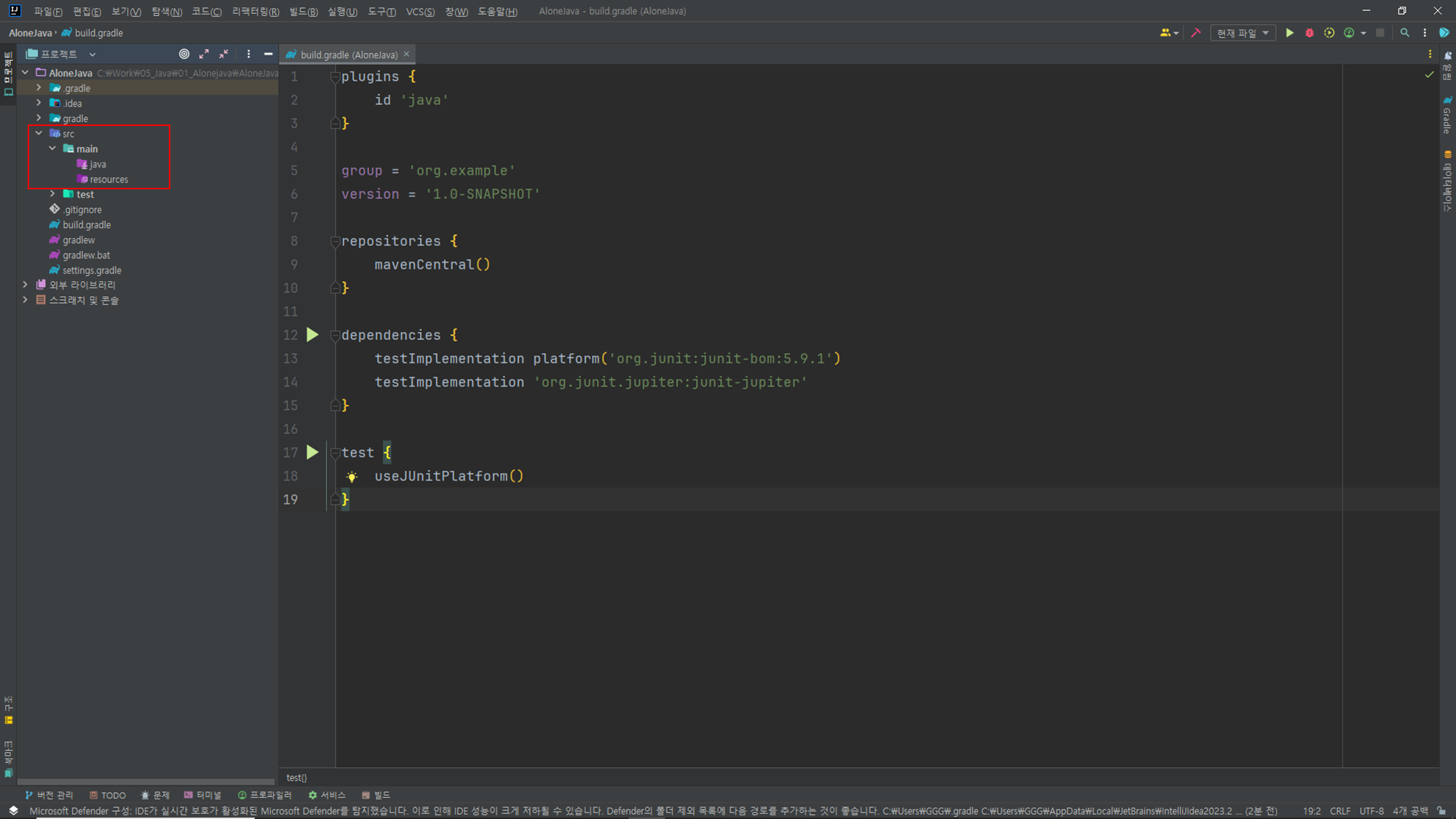Click the Build hammer icon
Viewport: 1456px width, 819px height.
1195,33
